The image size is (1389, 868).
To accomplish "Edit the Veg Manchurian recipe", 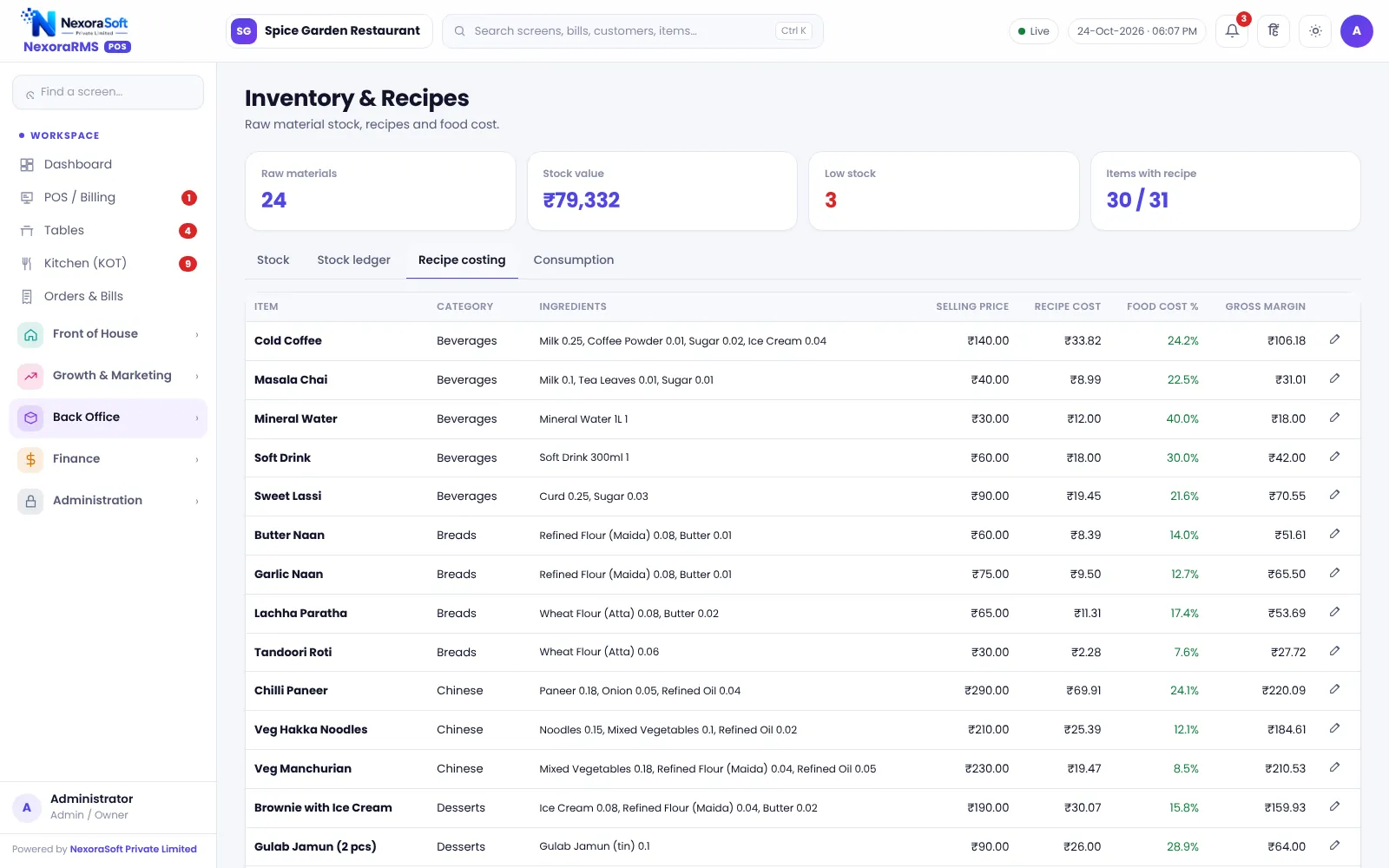I will (1334, 767).
